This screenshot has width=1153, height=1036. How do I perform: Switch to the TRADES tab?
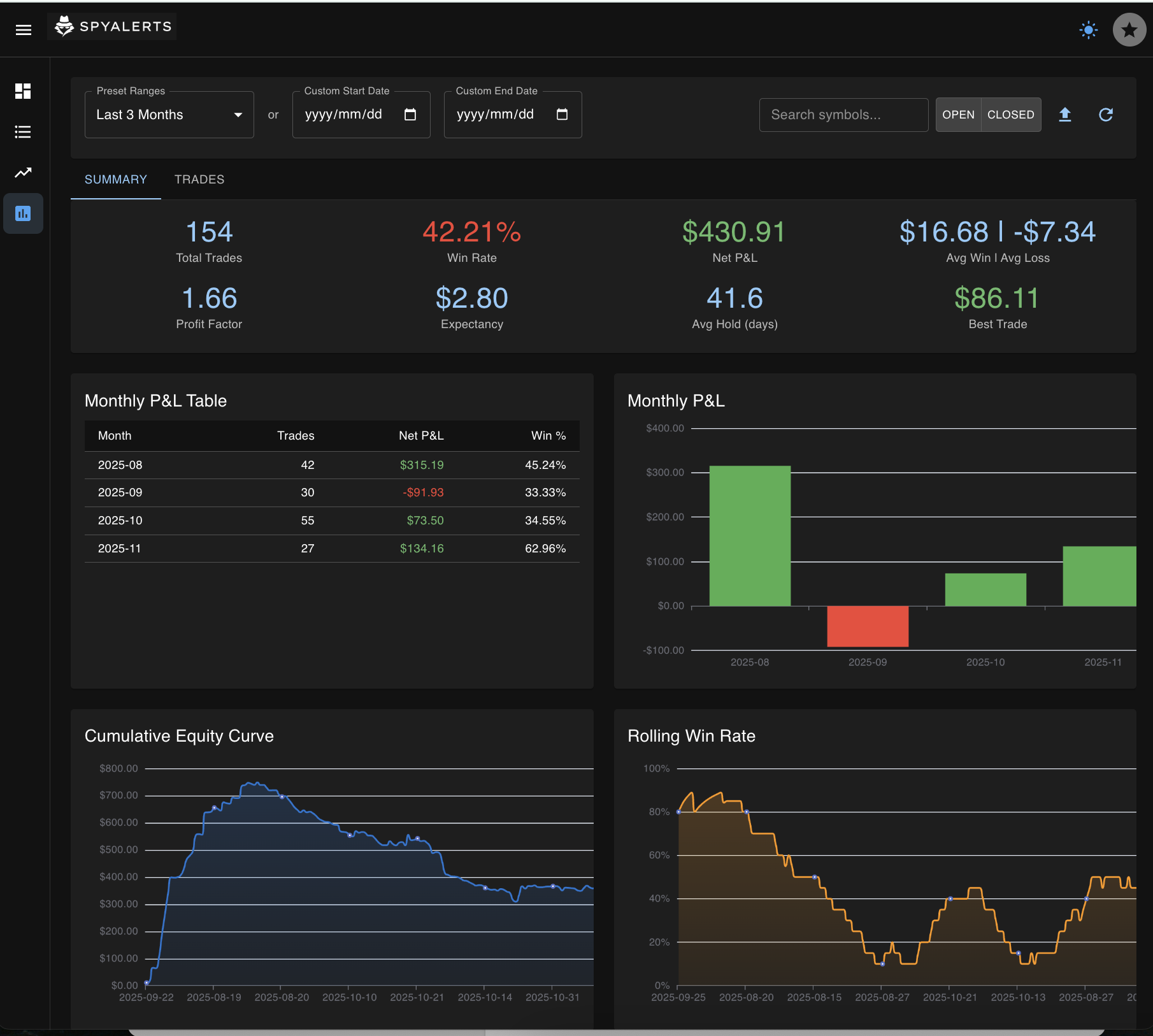pyautogui.click(x=199, y=180)
